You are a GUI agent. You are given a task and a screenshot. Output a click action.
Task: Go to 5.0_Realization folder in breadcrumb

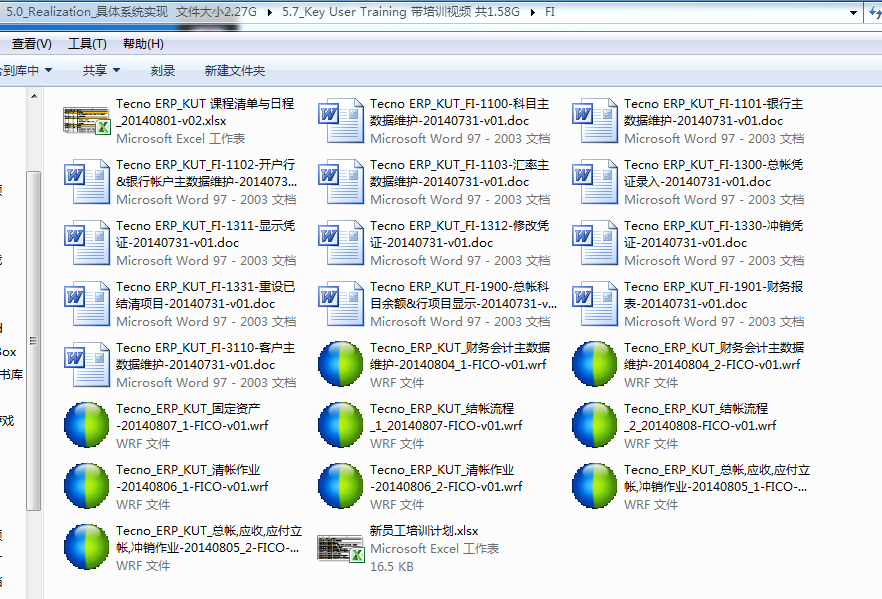tap(131, 12)
